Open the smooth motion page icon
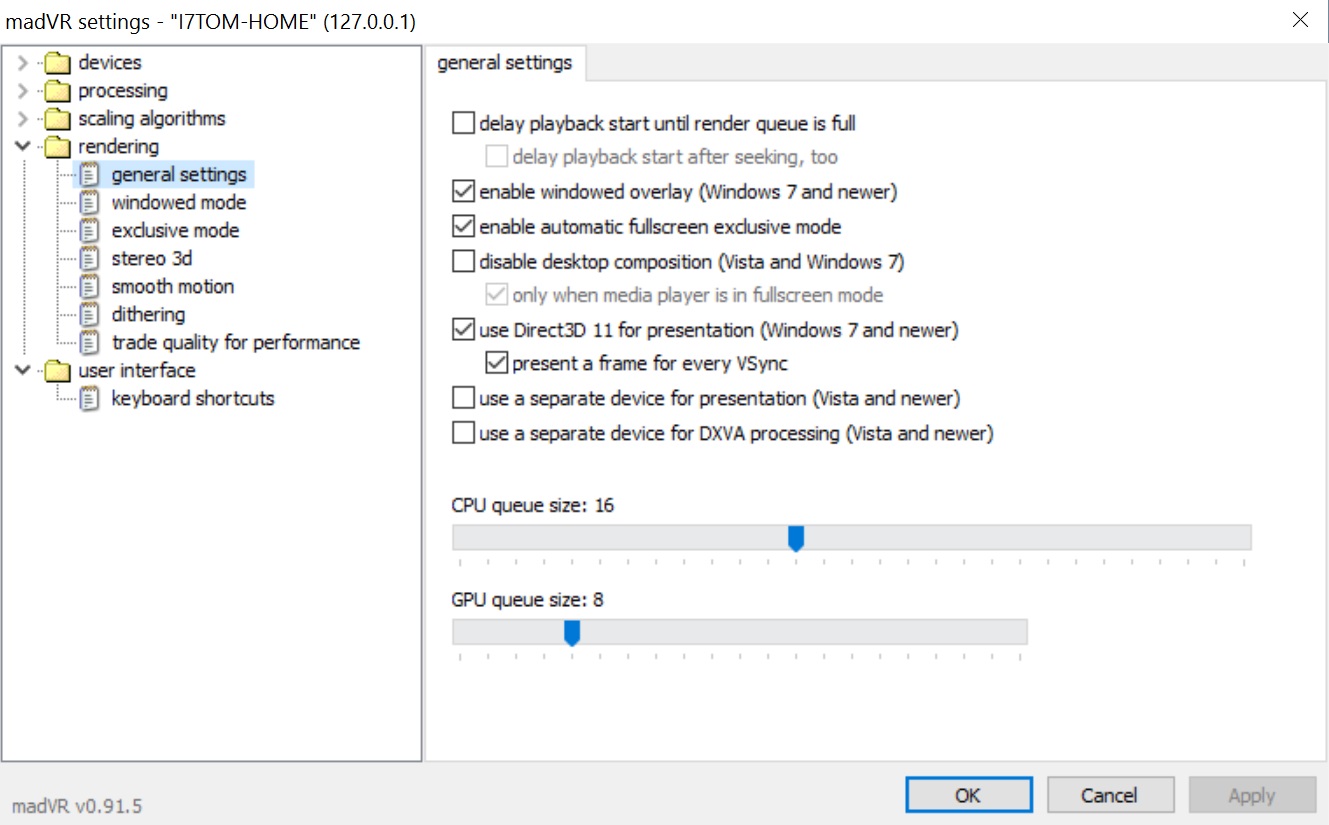The image size is (1329, 825). tap(91, 287)
